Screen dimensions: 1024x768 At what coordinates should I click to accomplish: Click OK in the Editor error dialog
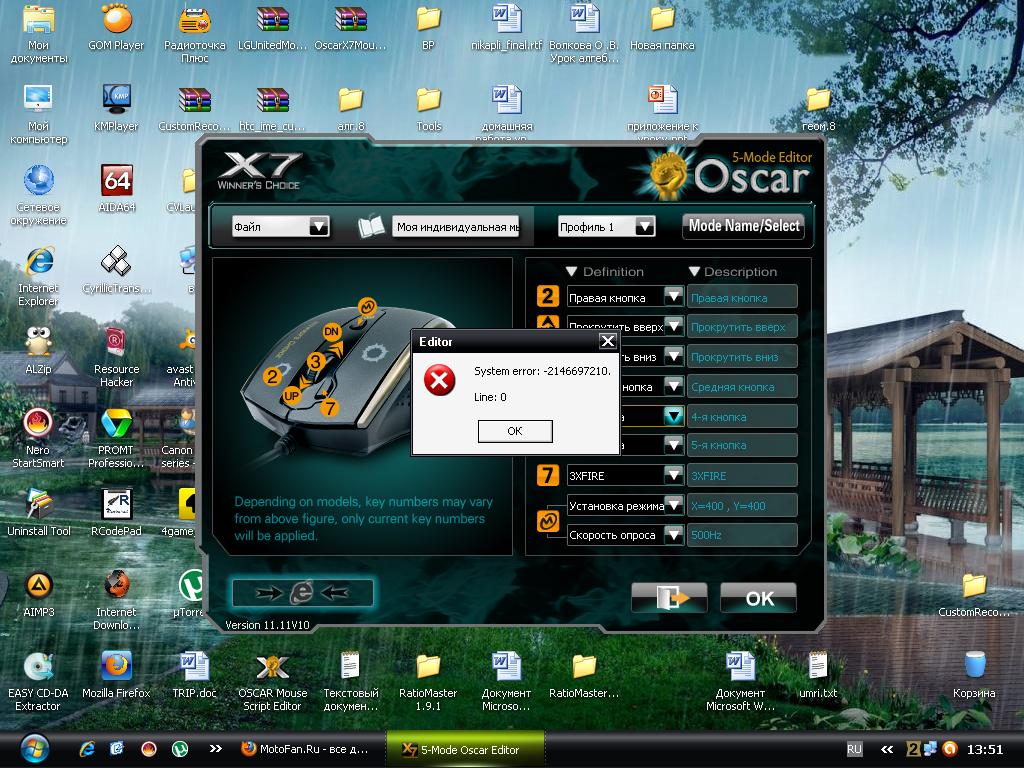click(x=515, y=431)
